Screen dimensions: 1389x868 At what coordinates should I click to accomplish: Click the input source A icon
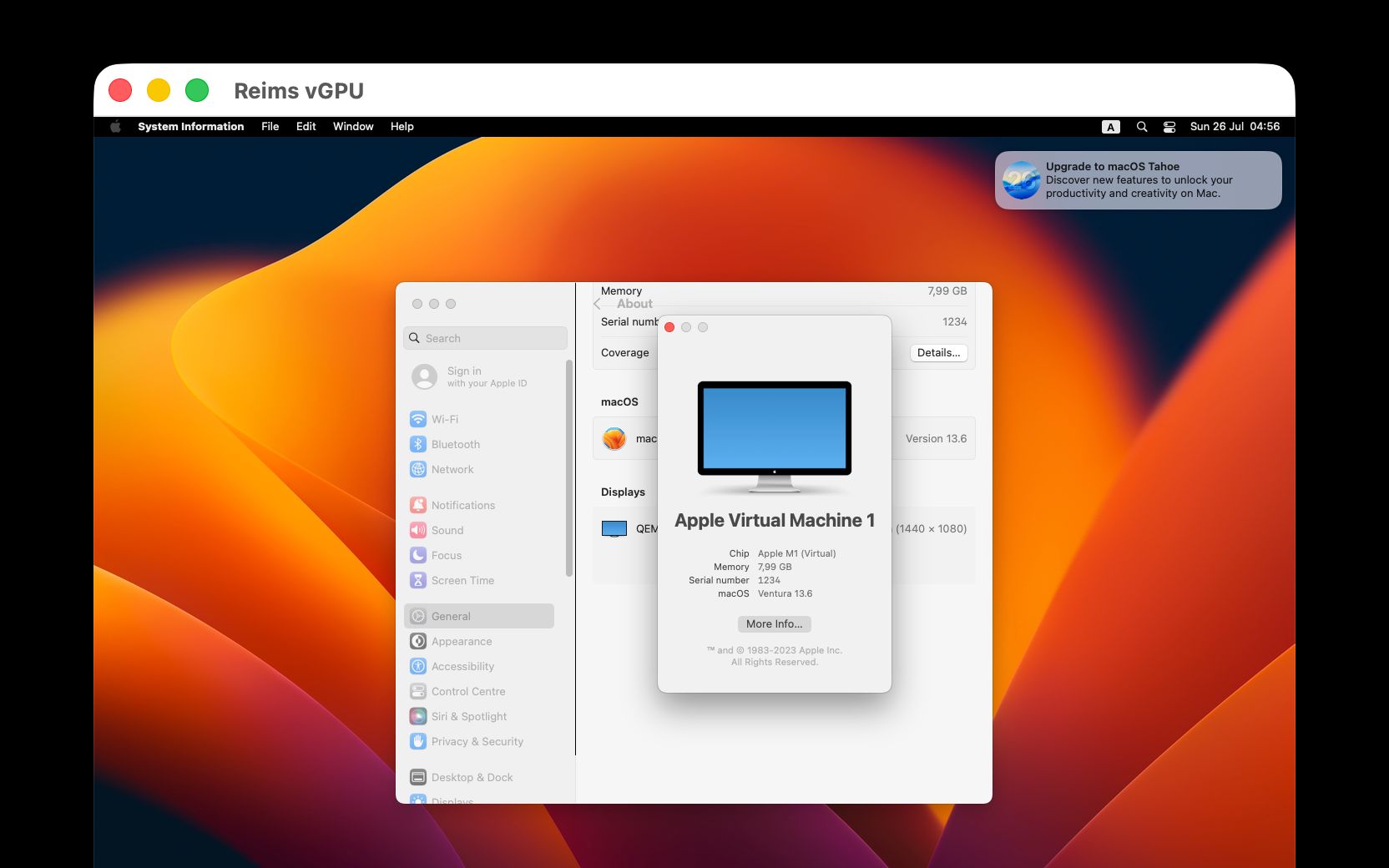pos(1111,127)
